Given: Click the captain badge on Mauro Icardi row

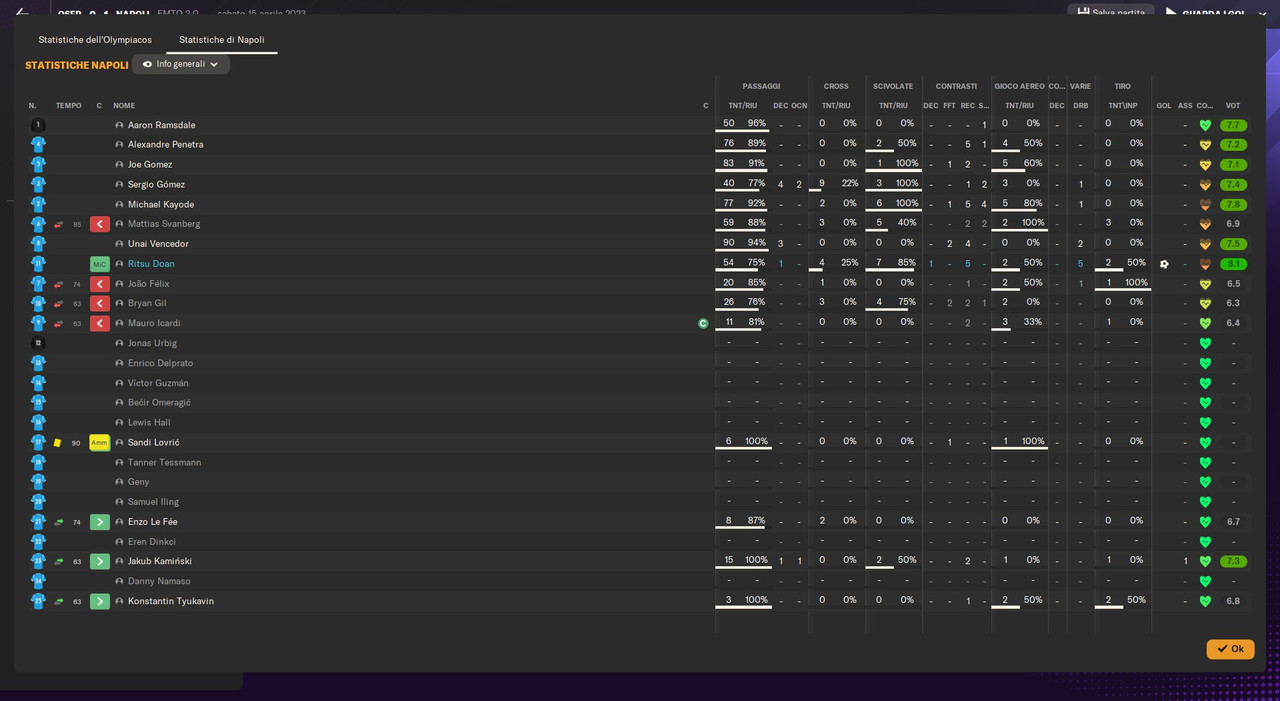Looking at the screenshot, I should [x=703, y=323].
